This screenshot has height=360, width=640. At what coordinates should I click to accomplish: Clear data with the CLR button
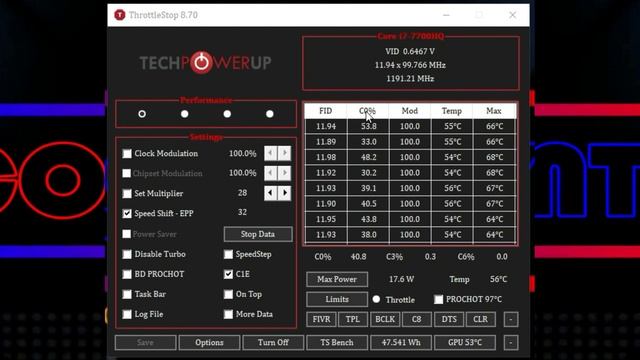coord(480,319)
